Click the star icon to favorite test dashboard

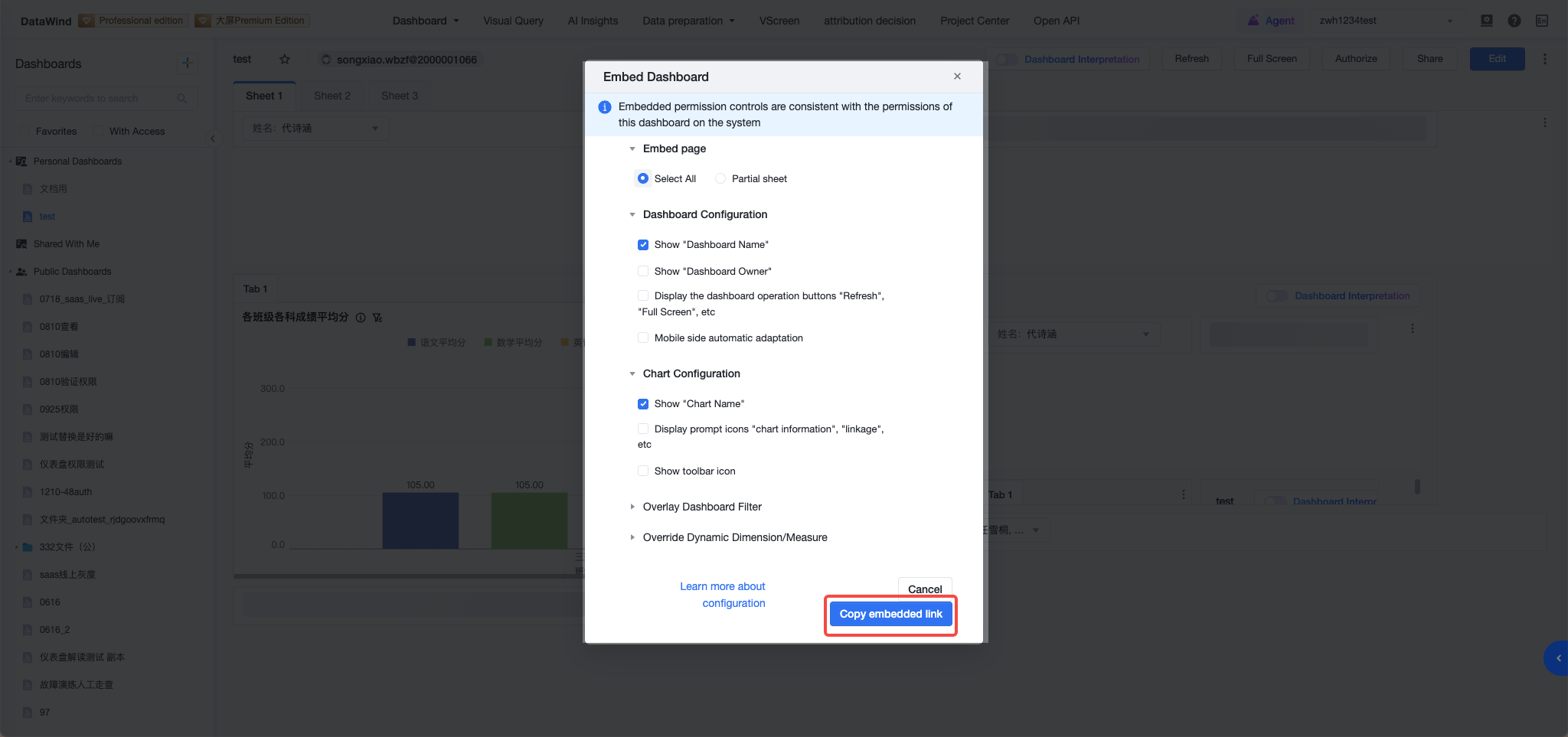pyautogui.click(x=285, y=59)
